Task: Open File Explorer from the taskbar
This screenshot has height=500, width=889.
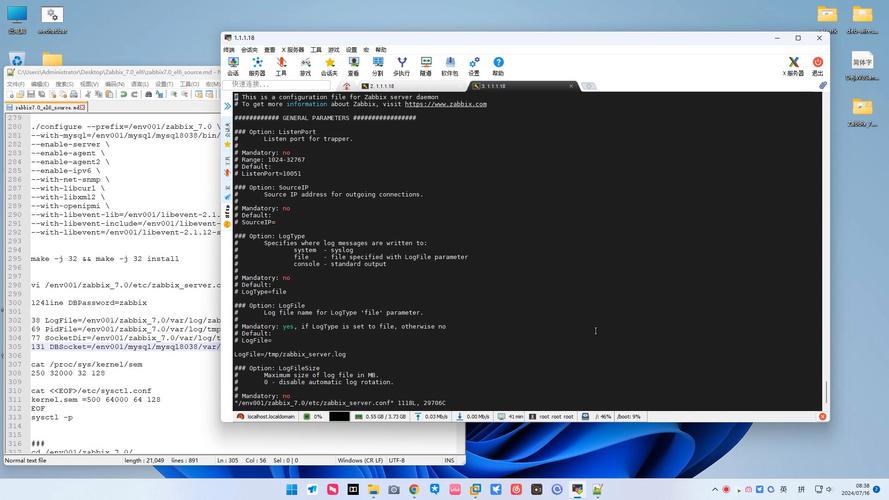Action: [x=373, y=489]
